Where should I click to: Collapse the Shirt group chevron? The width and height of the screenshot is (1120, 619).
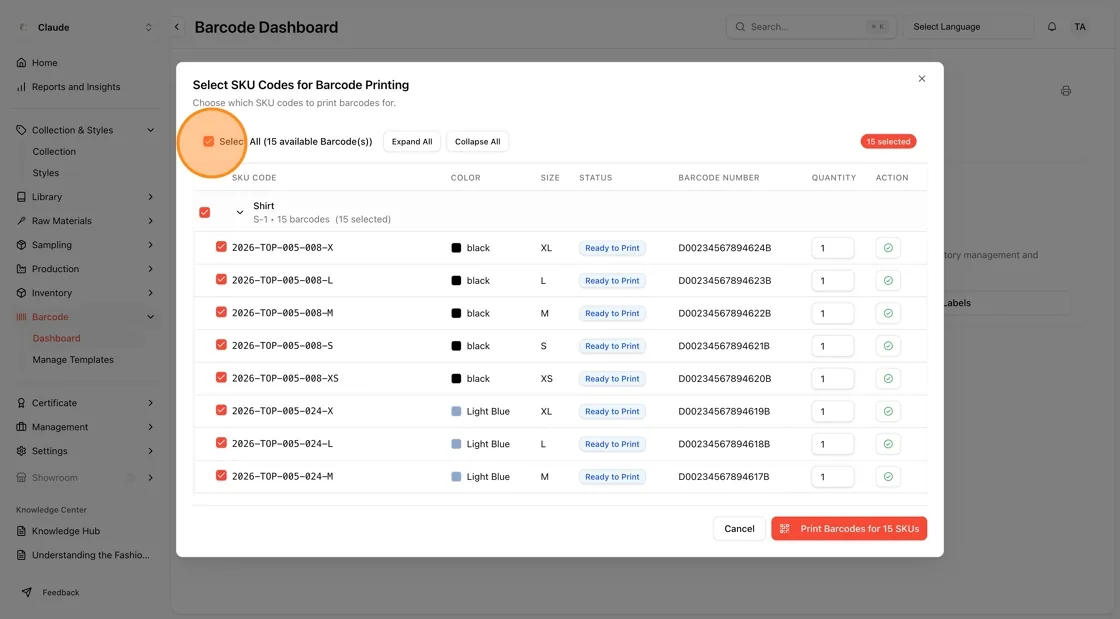240,212
